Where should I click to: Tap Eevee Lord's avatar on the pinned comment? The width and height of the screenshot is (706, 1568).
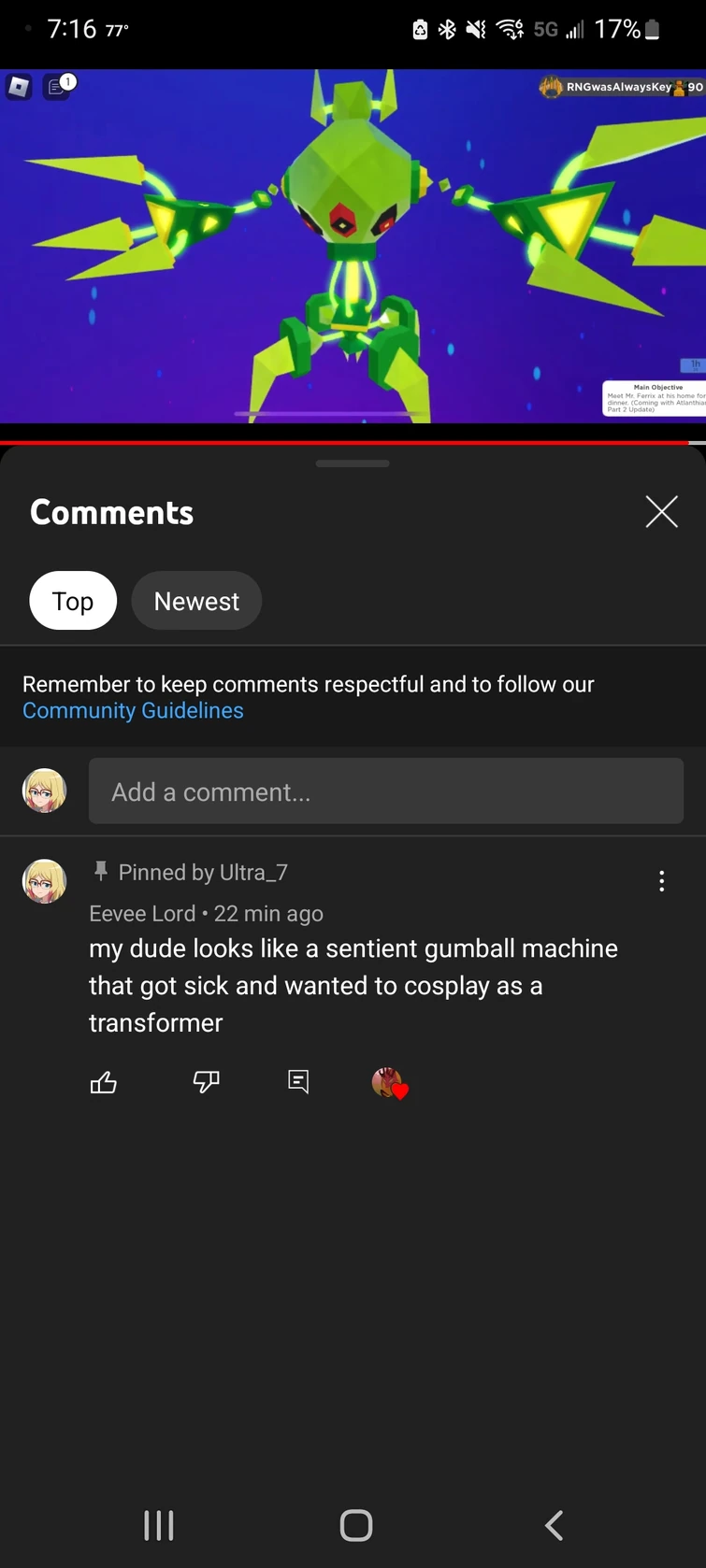click(x=44, y=881)
